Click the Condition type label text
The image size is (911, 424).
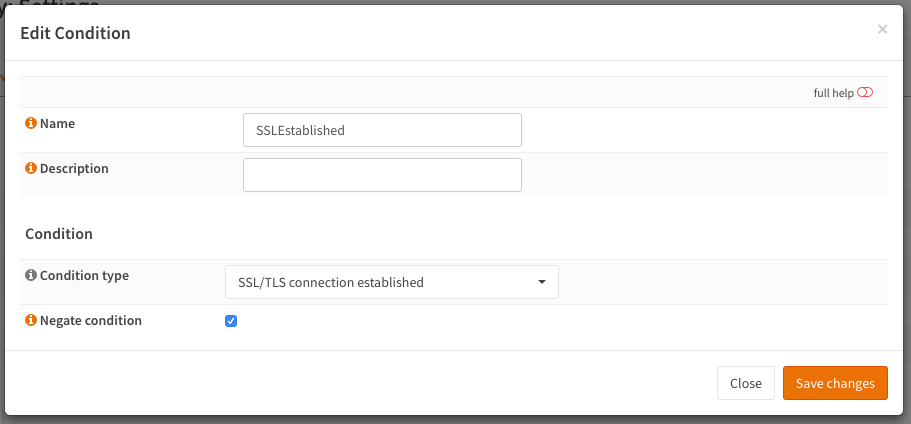tap(84, 275)
